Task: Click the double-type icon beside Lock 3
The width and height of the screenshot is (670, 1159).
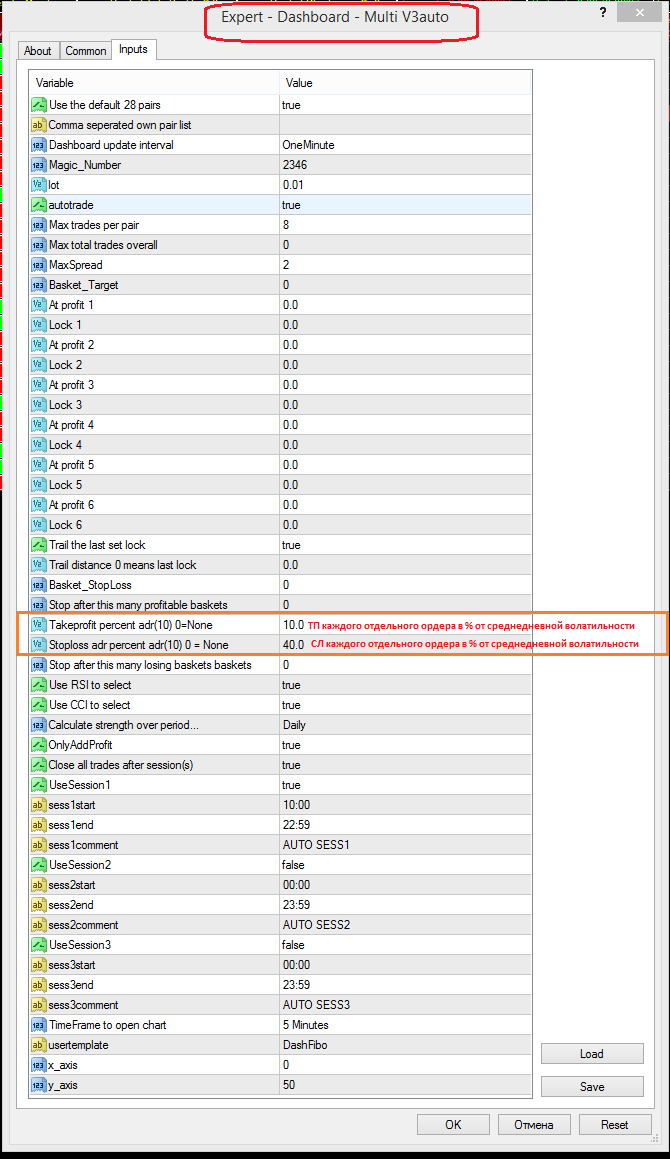Action: [38, 405]
